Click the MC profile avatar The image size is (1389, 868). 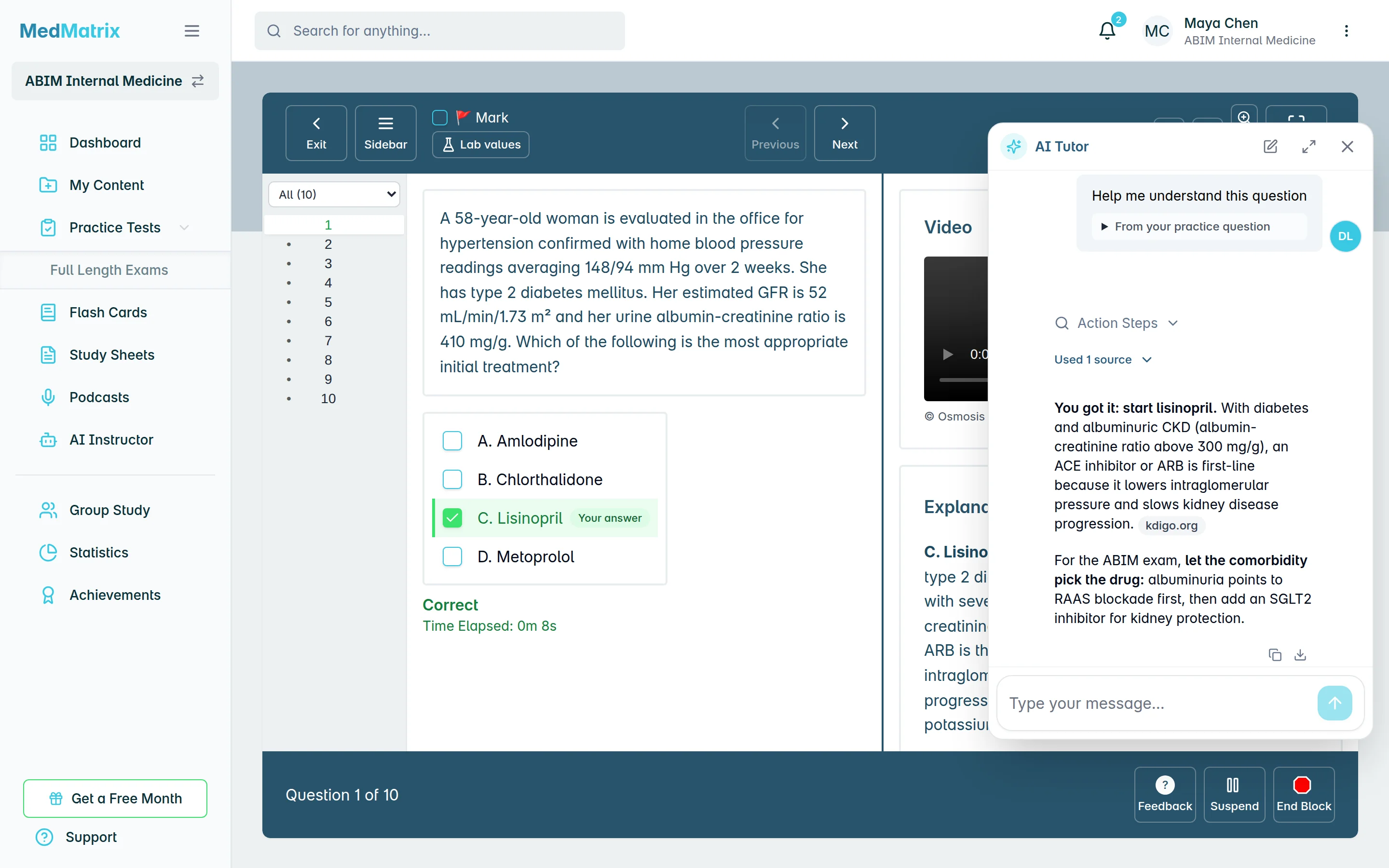1157,30
